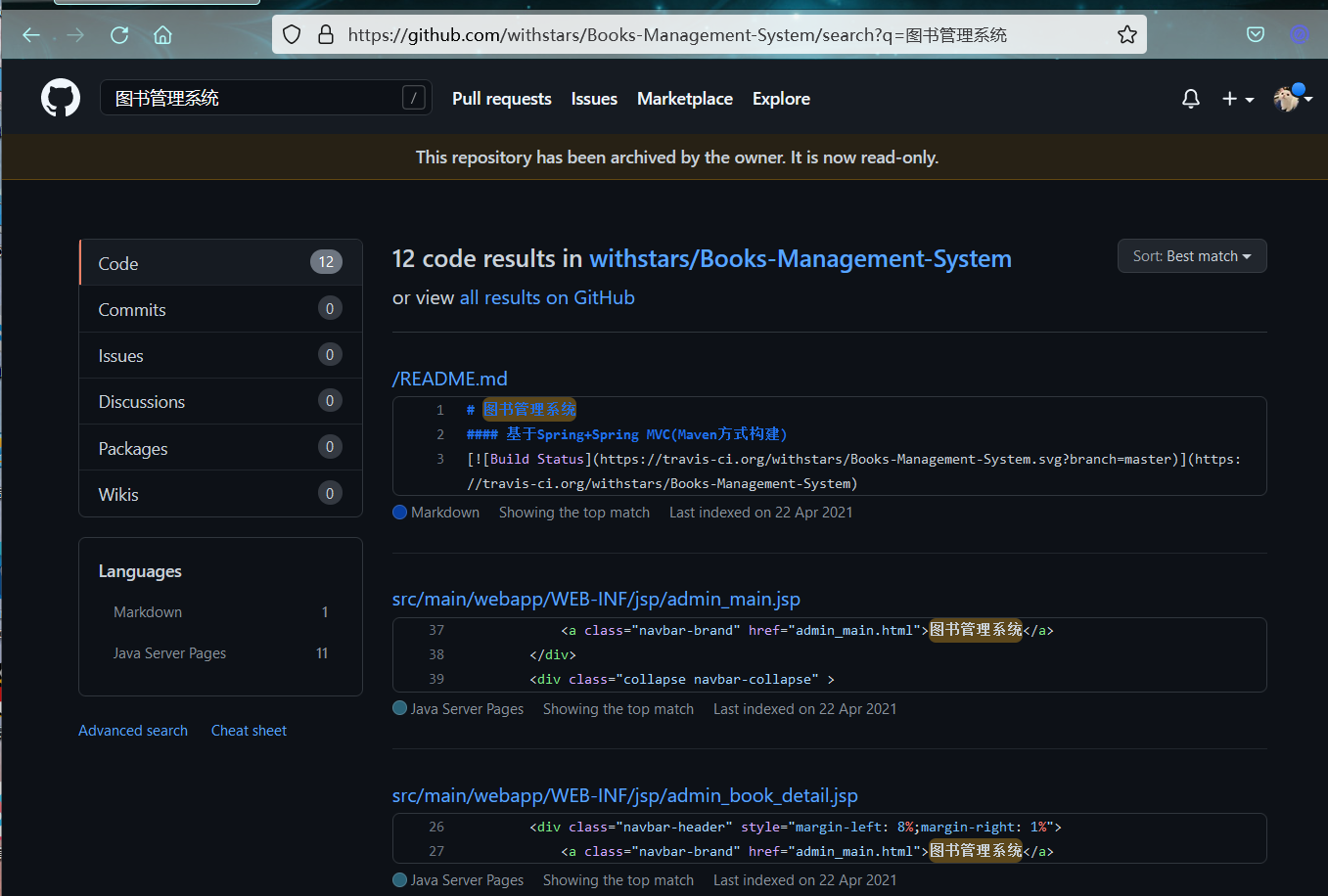Click the browser Forward arrow

[x=75, y=35]
